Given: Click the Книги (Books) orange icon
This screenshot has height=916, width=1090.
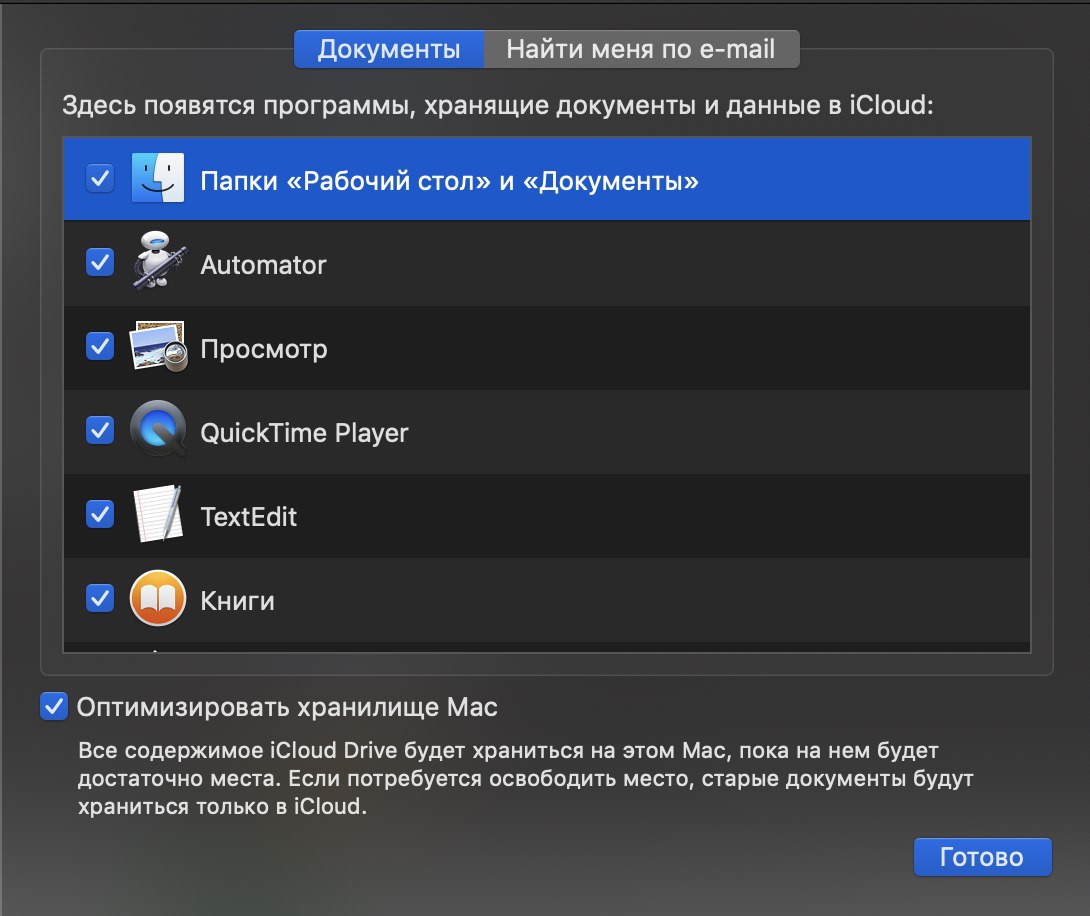Looking at the screenshot, I should pos(158,598).
